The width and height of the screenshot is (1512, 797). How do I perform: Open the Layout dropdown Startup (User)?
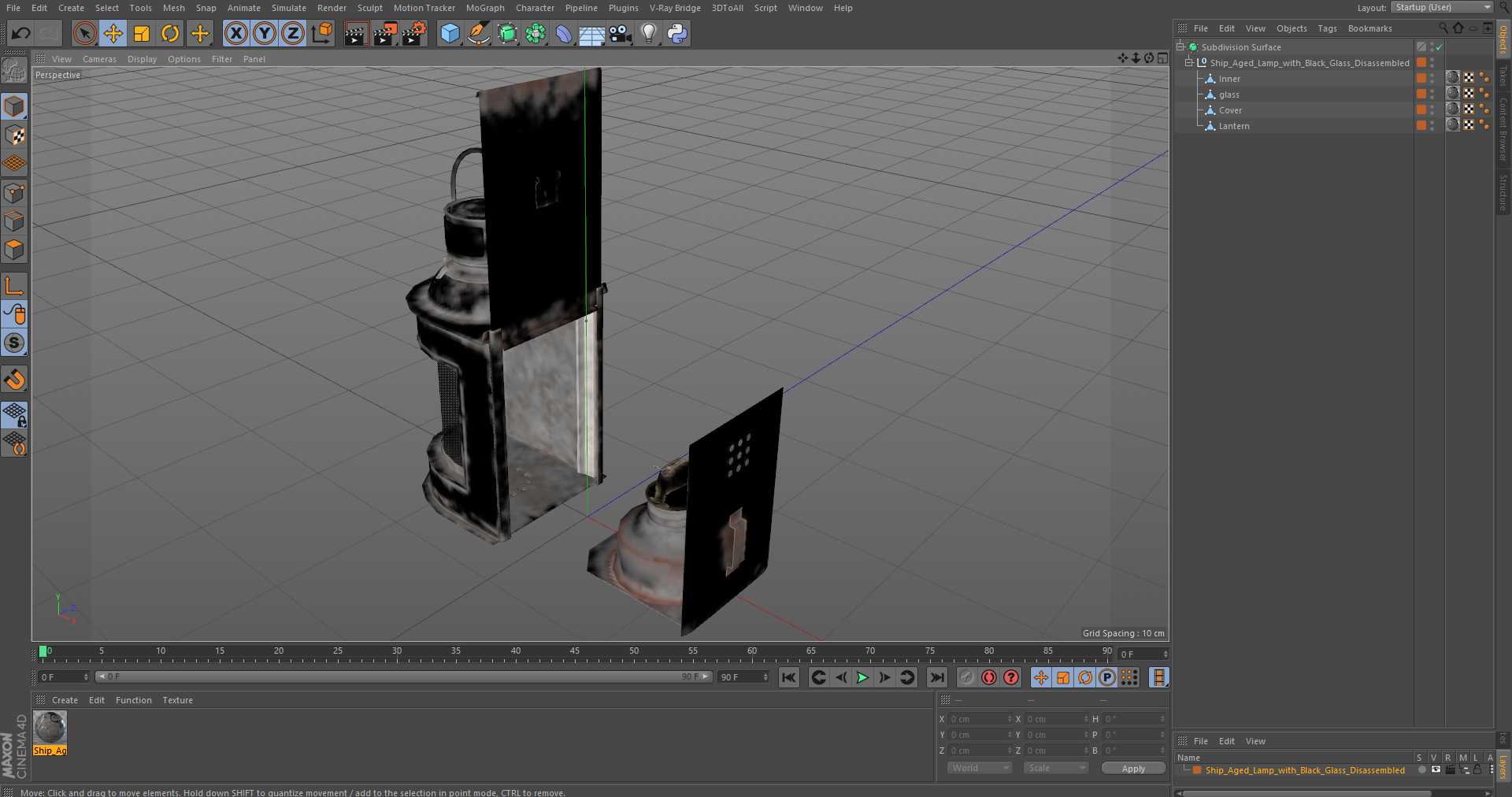pos(1442,7)
